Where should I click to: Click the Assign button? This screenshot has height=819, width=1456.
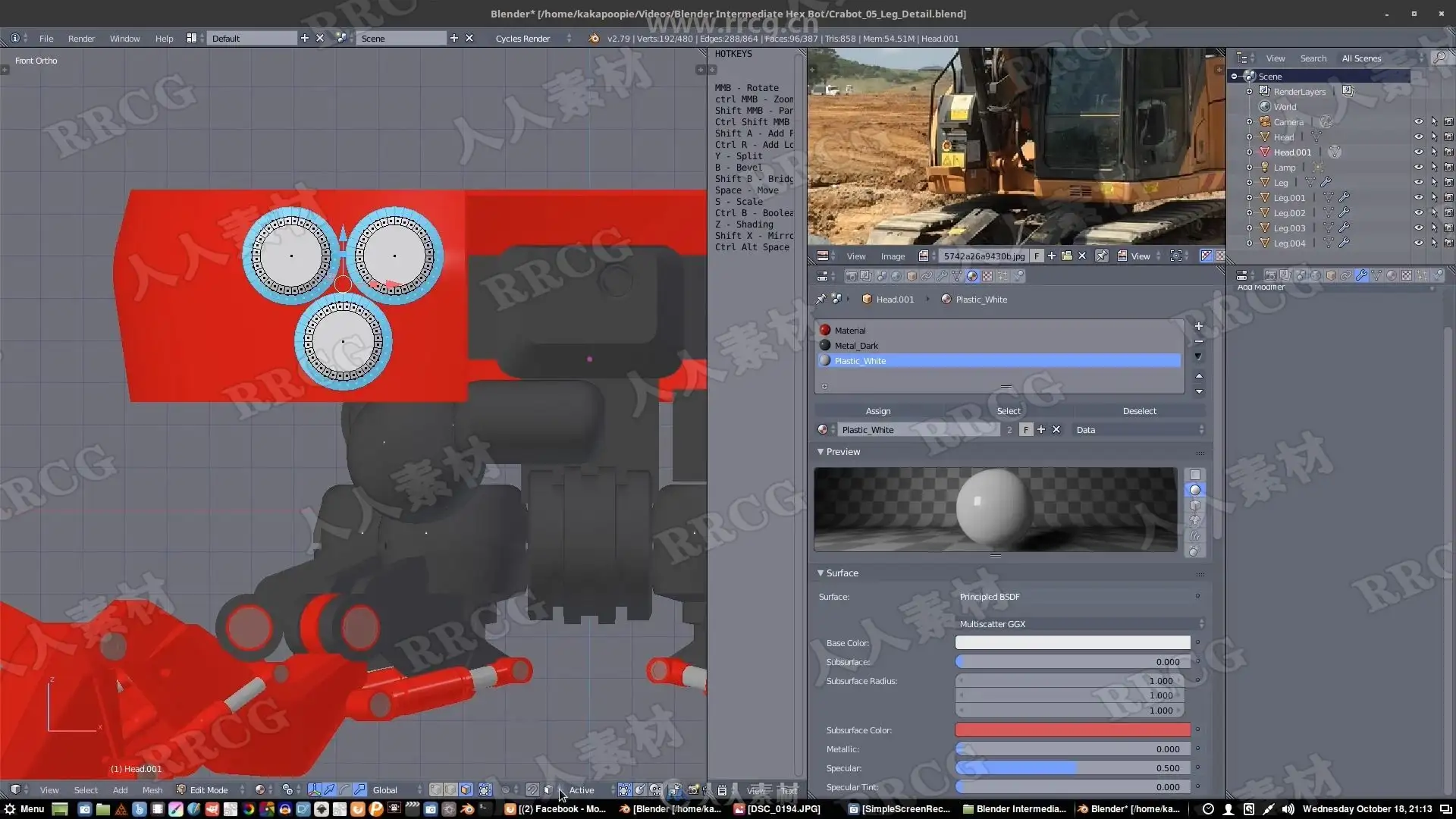878,411
